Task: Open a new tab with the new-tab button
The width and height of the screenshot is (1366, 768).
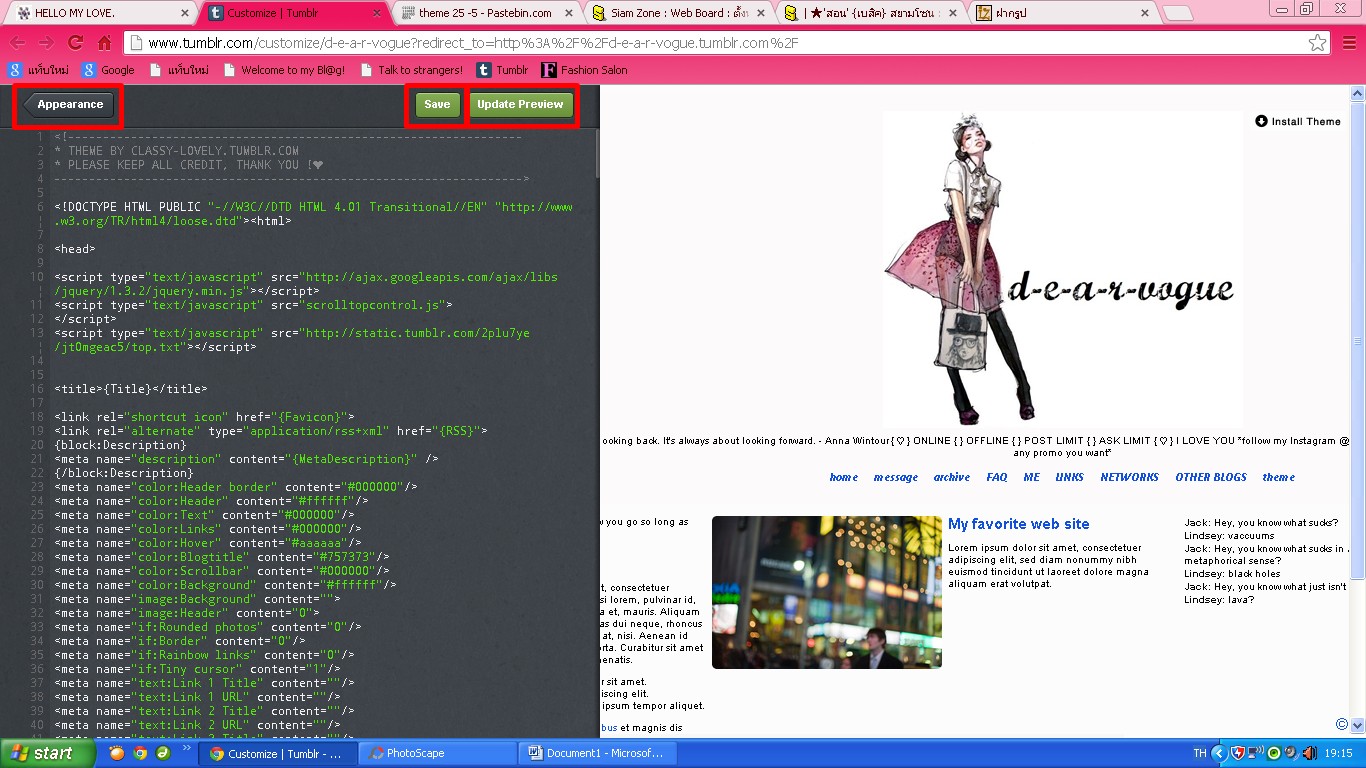Action: pyautogui.click(x=1179, y=13)
